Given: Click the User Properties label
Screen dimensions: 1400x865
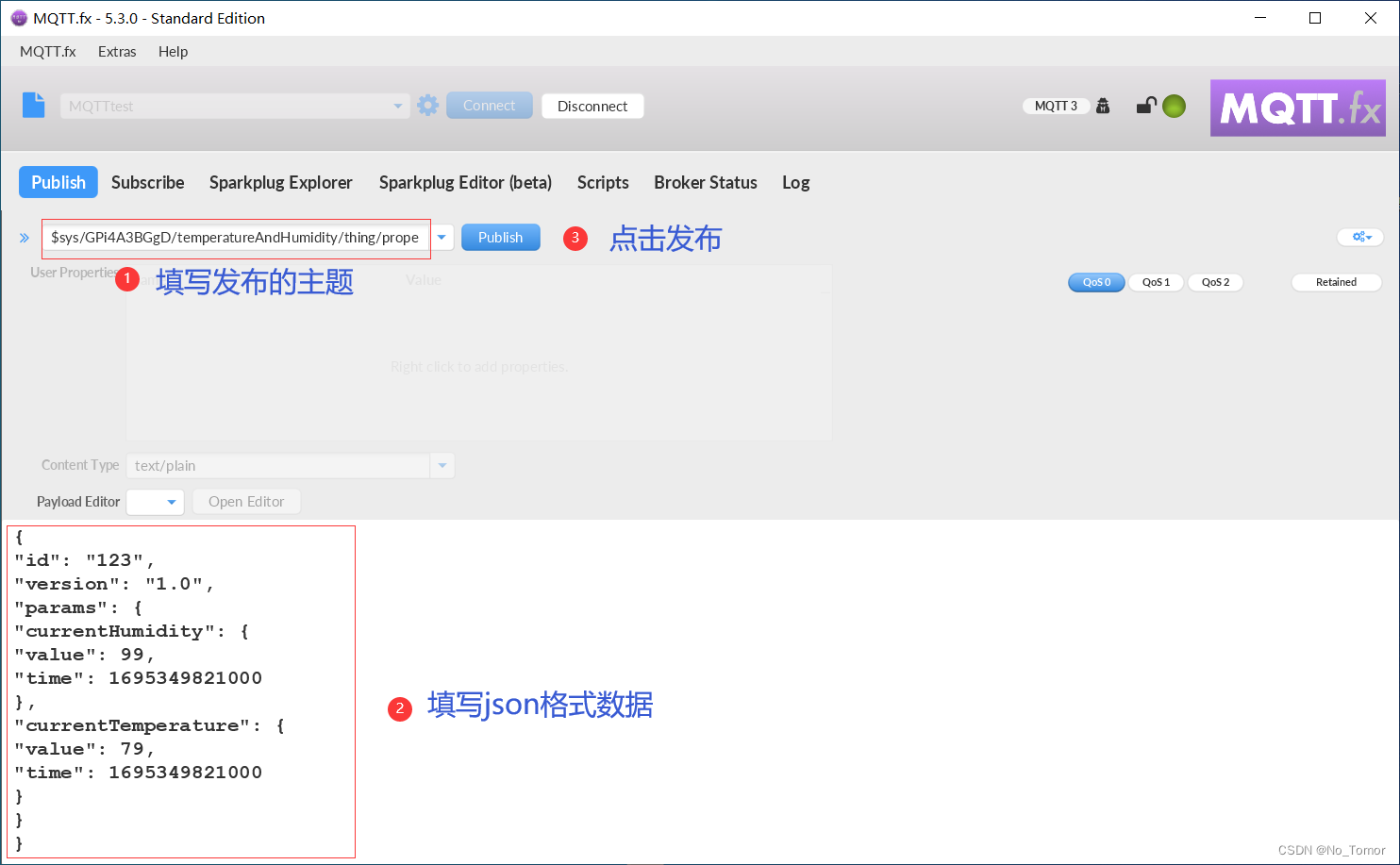Looking at the screenshot, I should pos(74,273).
